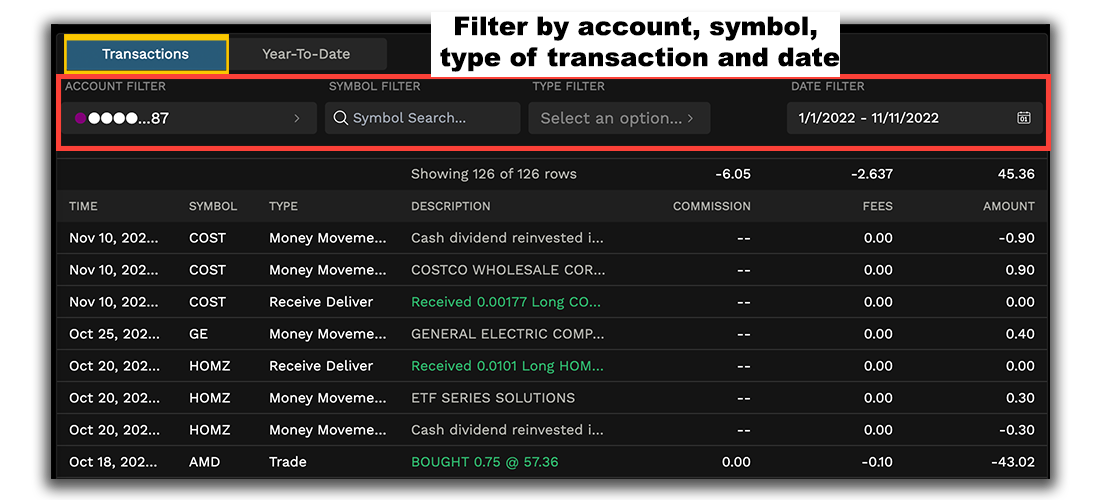
Task: Click the magnifier icon in Symbol Search
Action: [x=340, y=118]
